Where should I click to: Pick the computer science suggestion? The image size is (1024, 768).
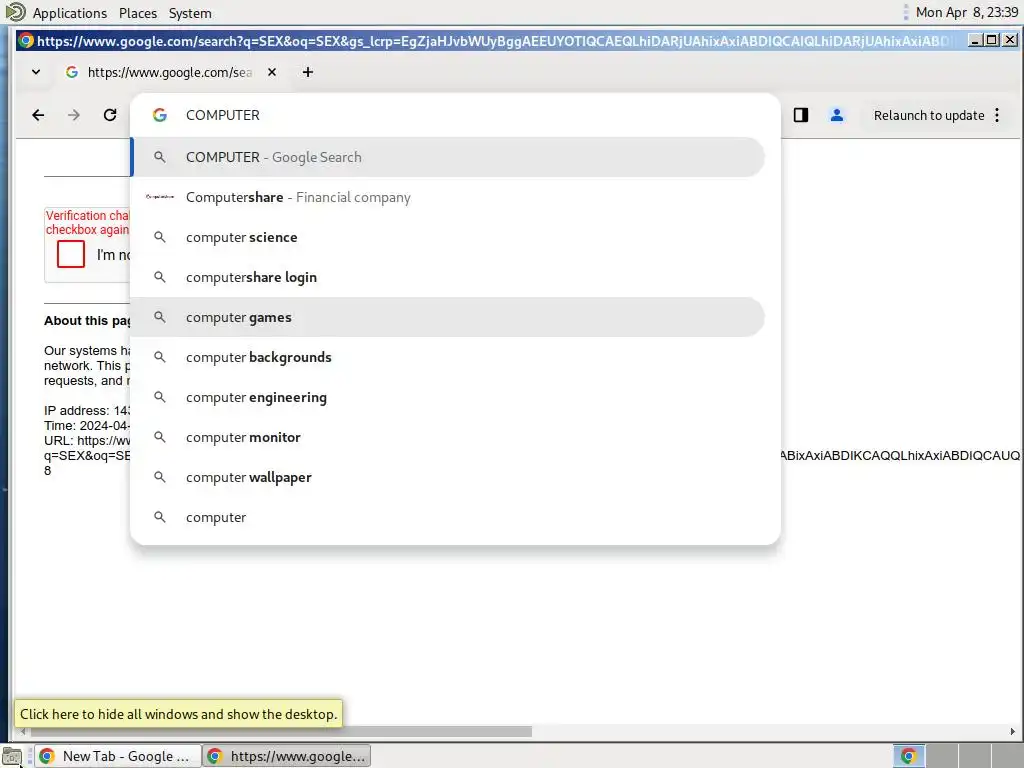click(x=448, y=237)
